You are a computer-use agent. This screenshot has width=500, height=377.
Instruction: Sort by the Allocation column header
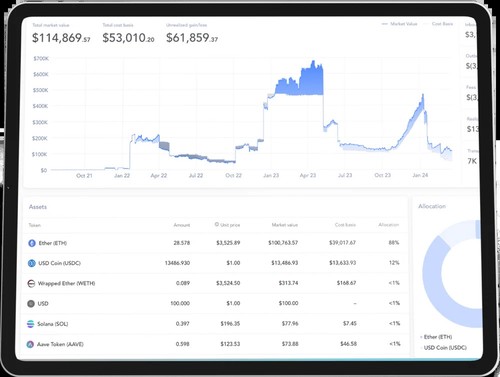tap(389, 225)
